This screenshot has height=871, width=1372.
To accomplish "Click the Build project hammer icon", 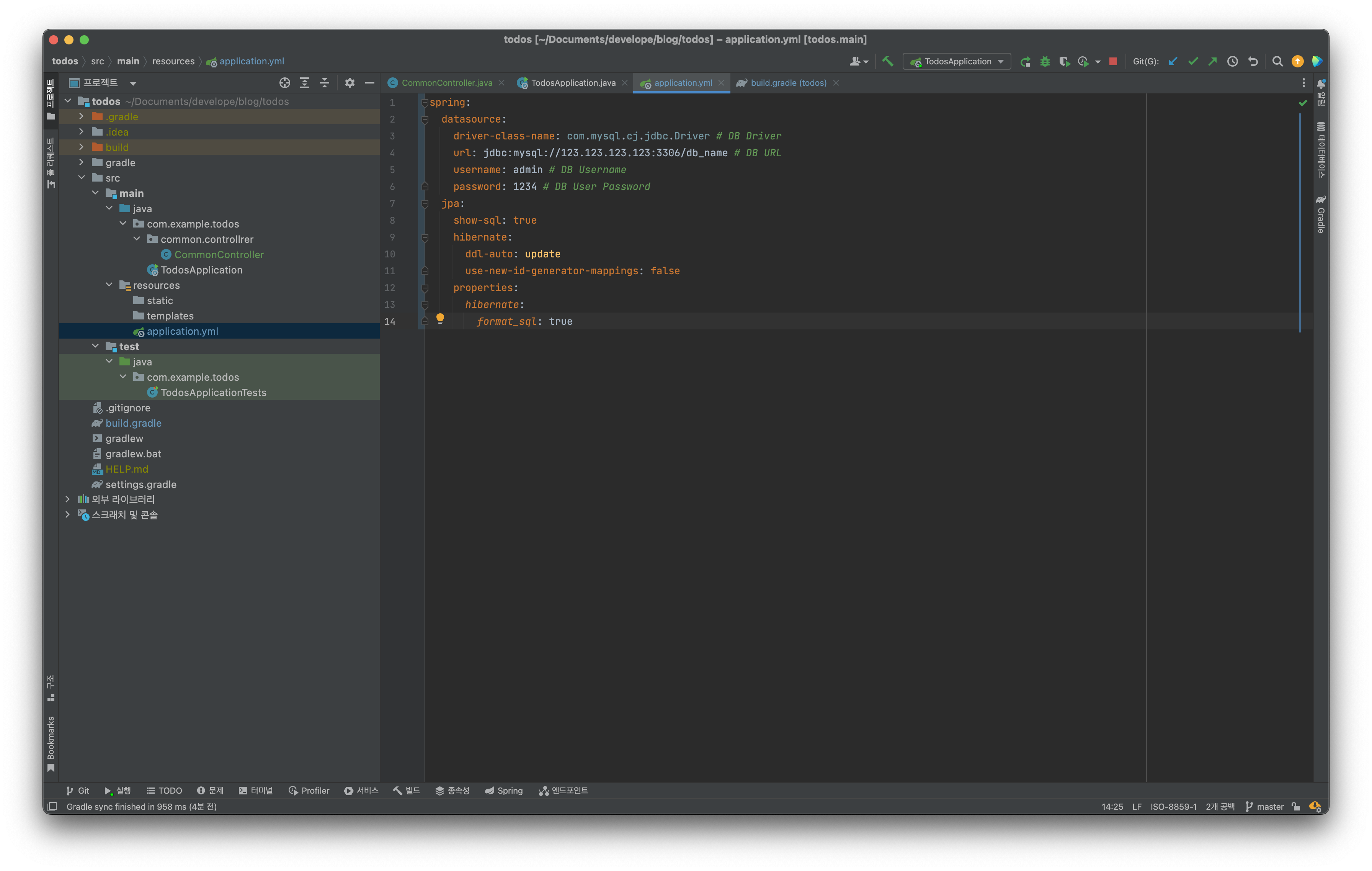I will (x=887, y=61).
